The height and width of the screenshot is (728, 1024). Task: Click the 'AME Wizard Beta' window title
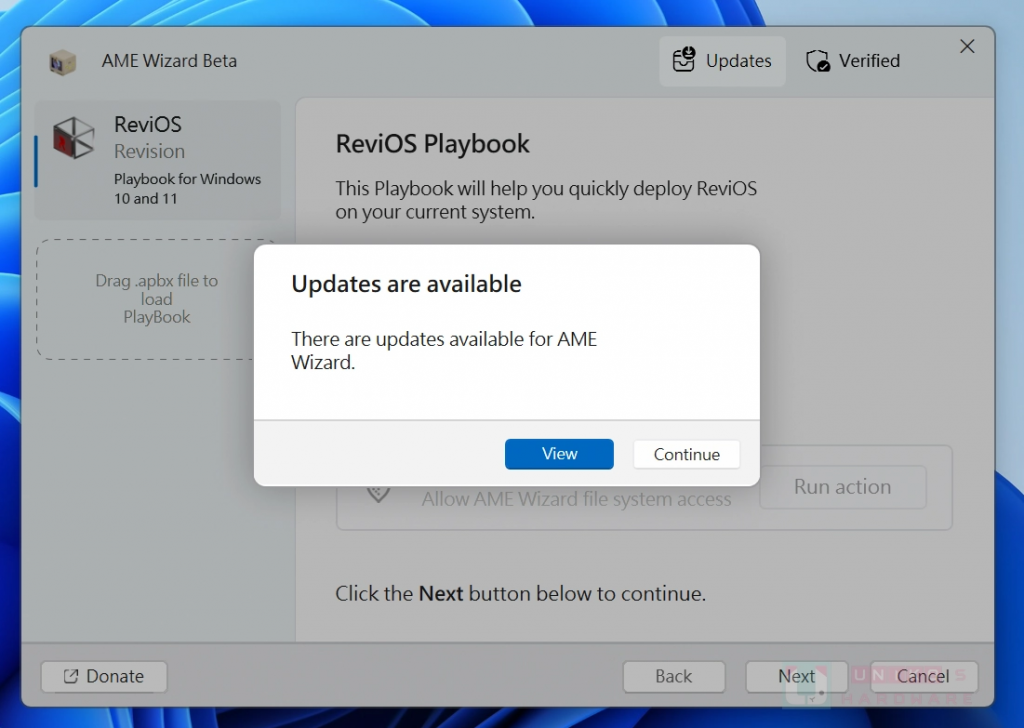[169, 61]
